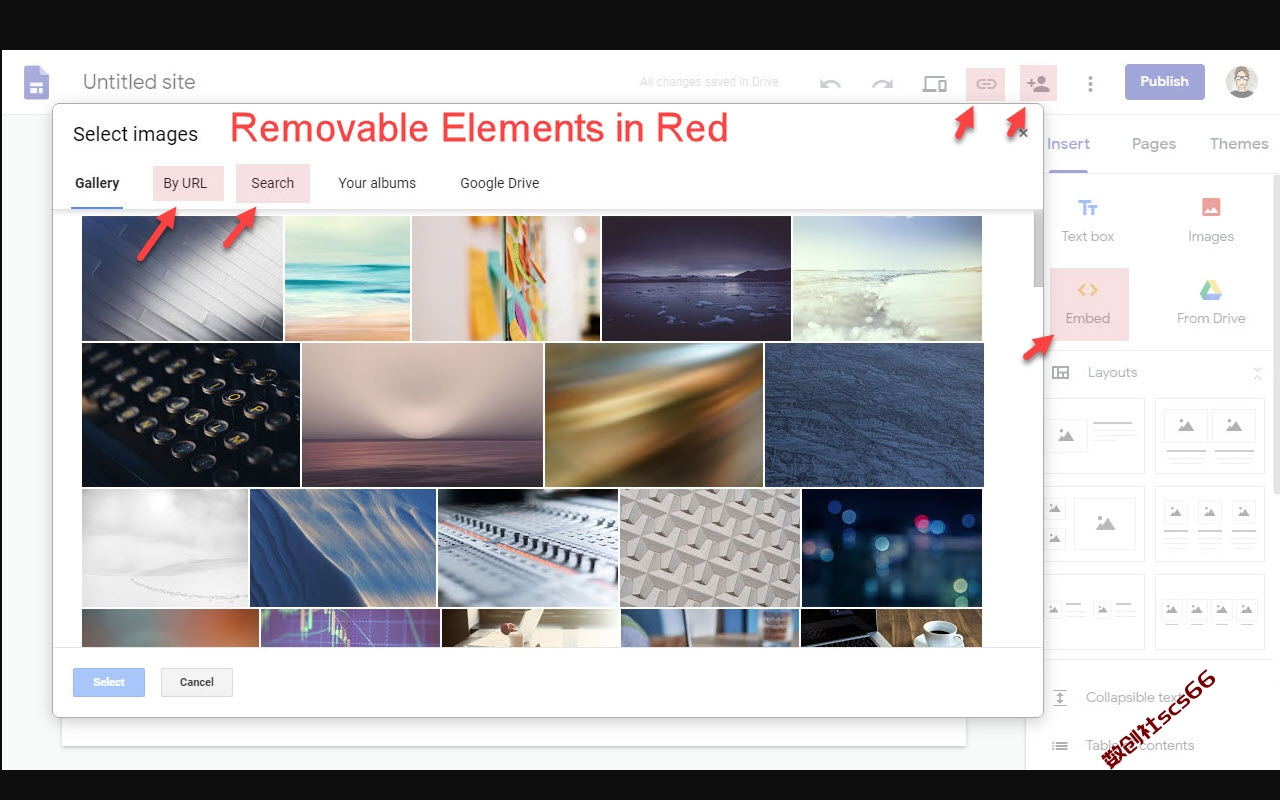The image size is (1280, 800).
Task: Click the gallery scrollbar
Action: point(1039,250)
